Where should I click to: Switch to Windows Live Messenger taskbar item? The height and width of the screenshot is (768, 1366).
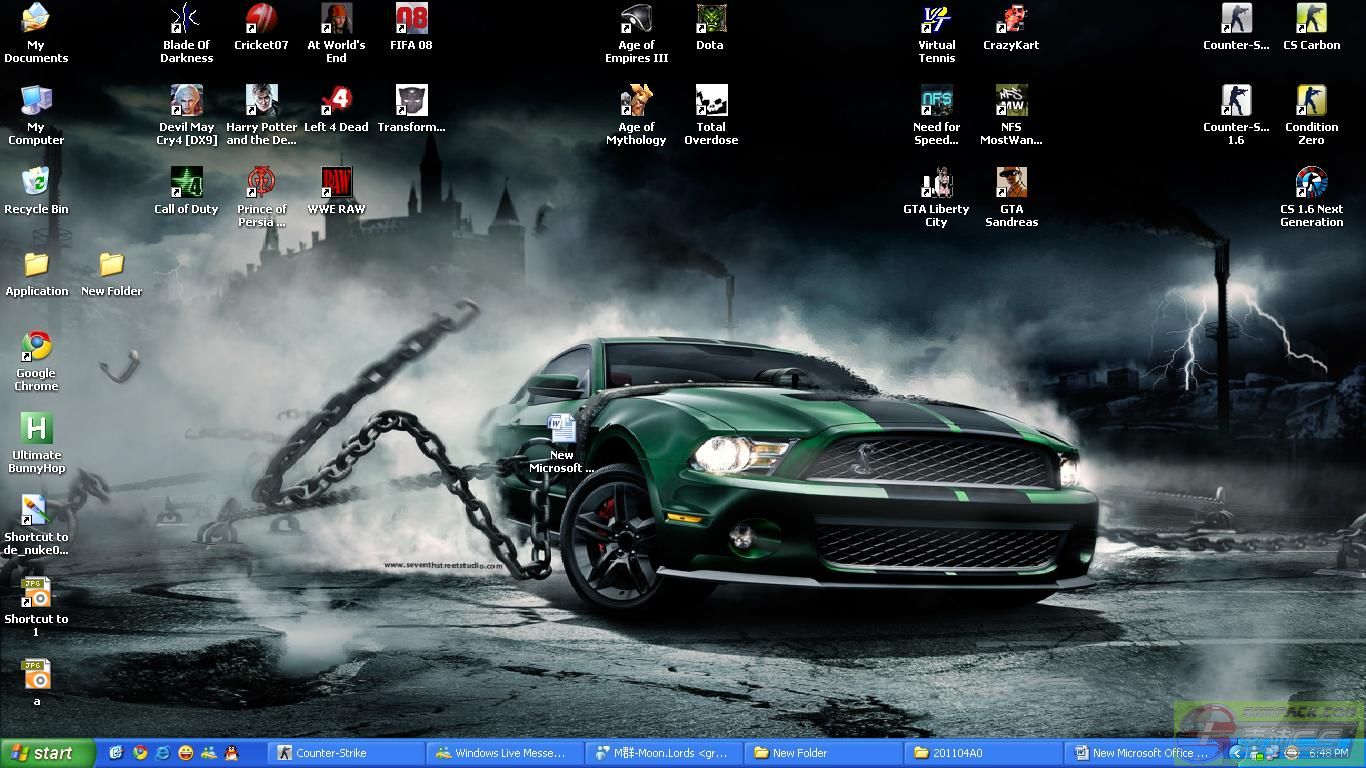[505, 753]
